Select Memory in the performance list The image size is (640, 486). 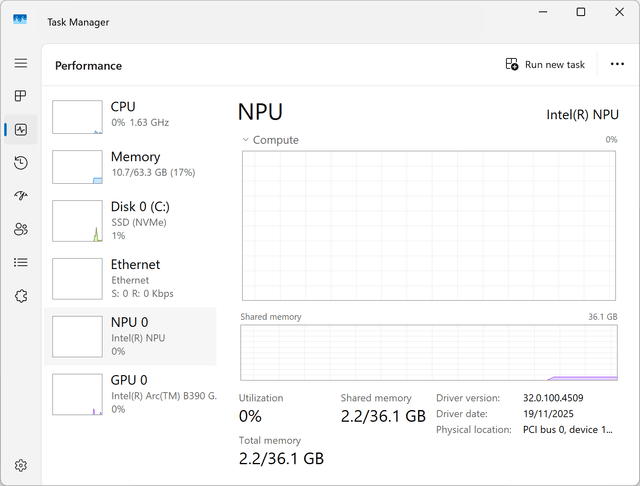pyautogui.click(x=130, y=166)
